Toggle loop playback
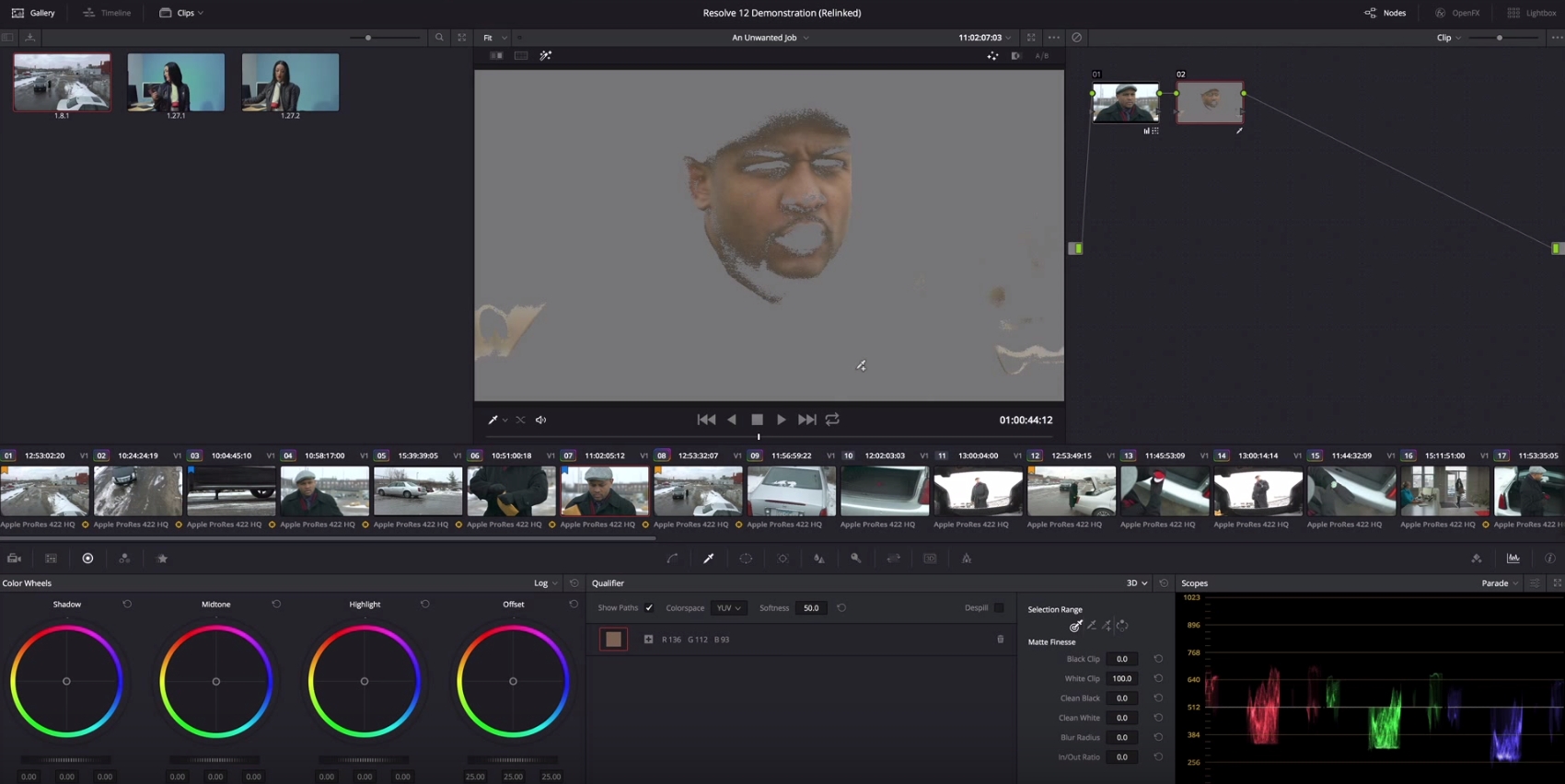Viewport: 1565px width, 784px height. [x=832, y=420]
